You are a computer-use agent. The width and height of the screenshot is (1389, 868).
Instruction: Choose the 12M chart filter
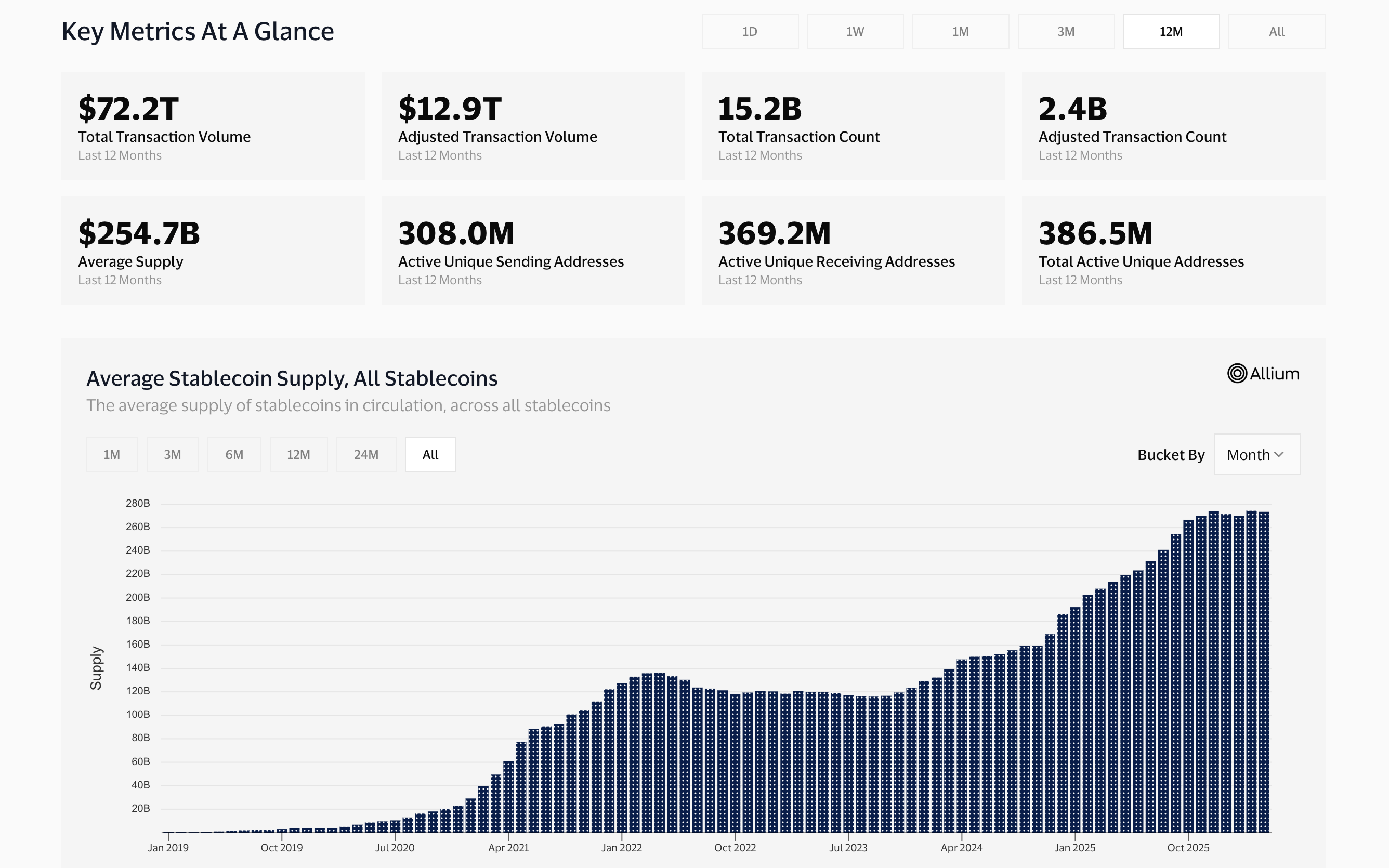point(298,454)
